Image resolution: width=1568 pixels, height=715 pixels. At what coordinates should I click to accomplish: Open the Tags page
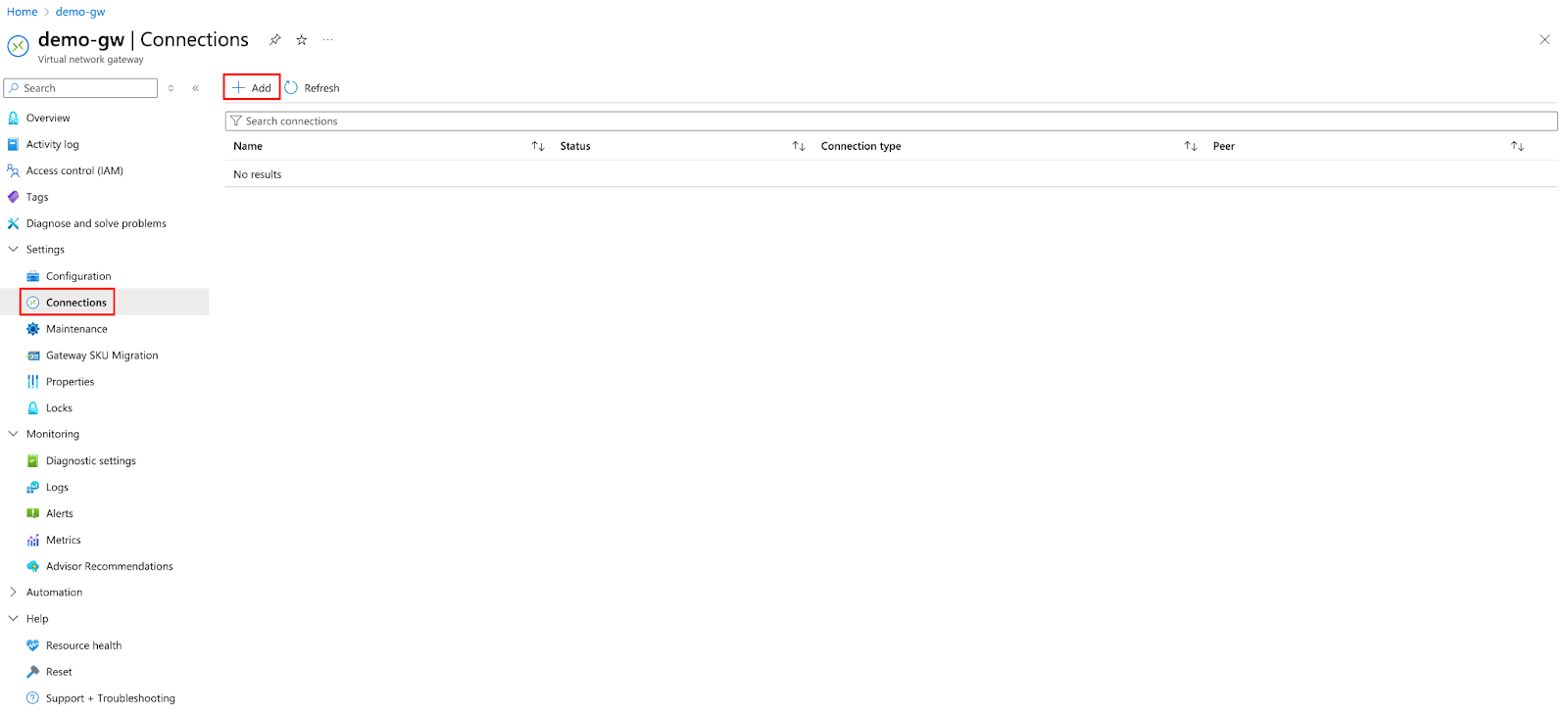pyautogui.click(x=37, y=197)
